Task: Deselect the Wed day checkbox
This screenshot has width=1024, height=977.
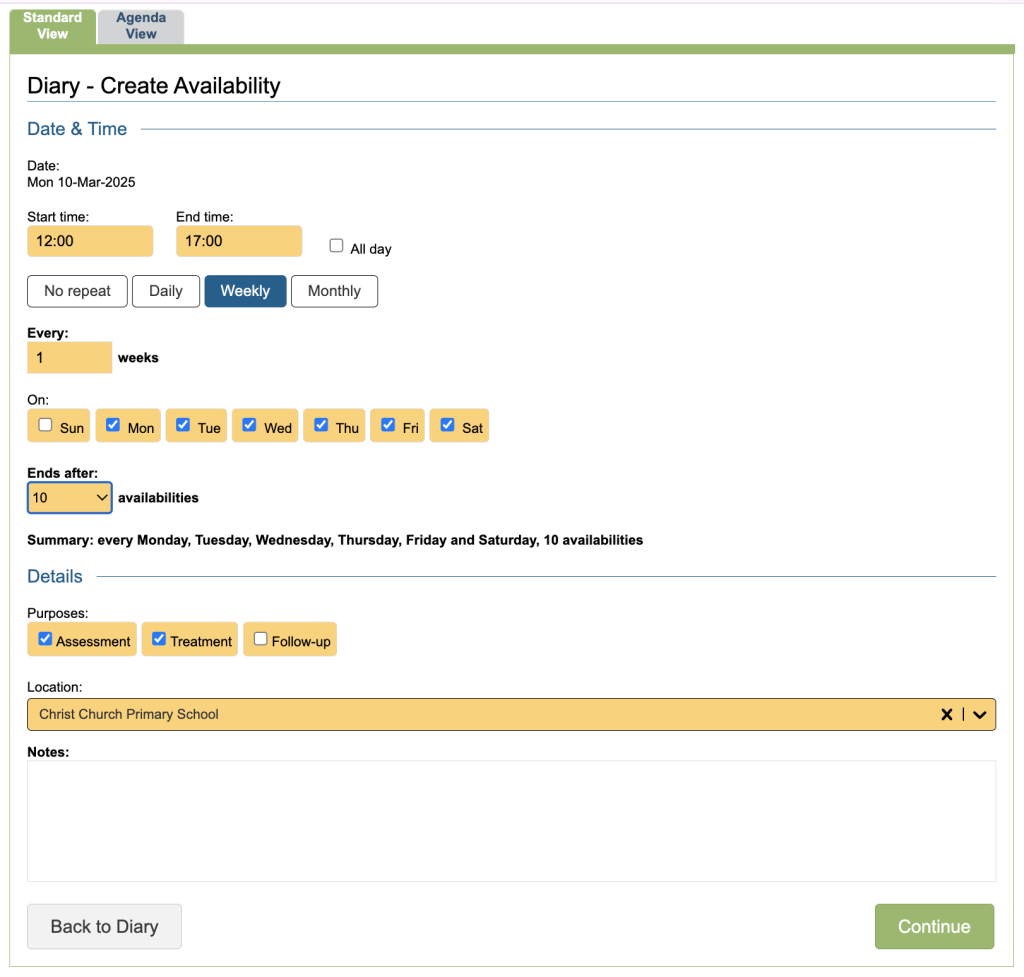Action: (249, 425)
